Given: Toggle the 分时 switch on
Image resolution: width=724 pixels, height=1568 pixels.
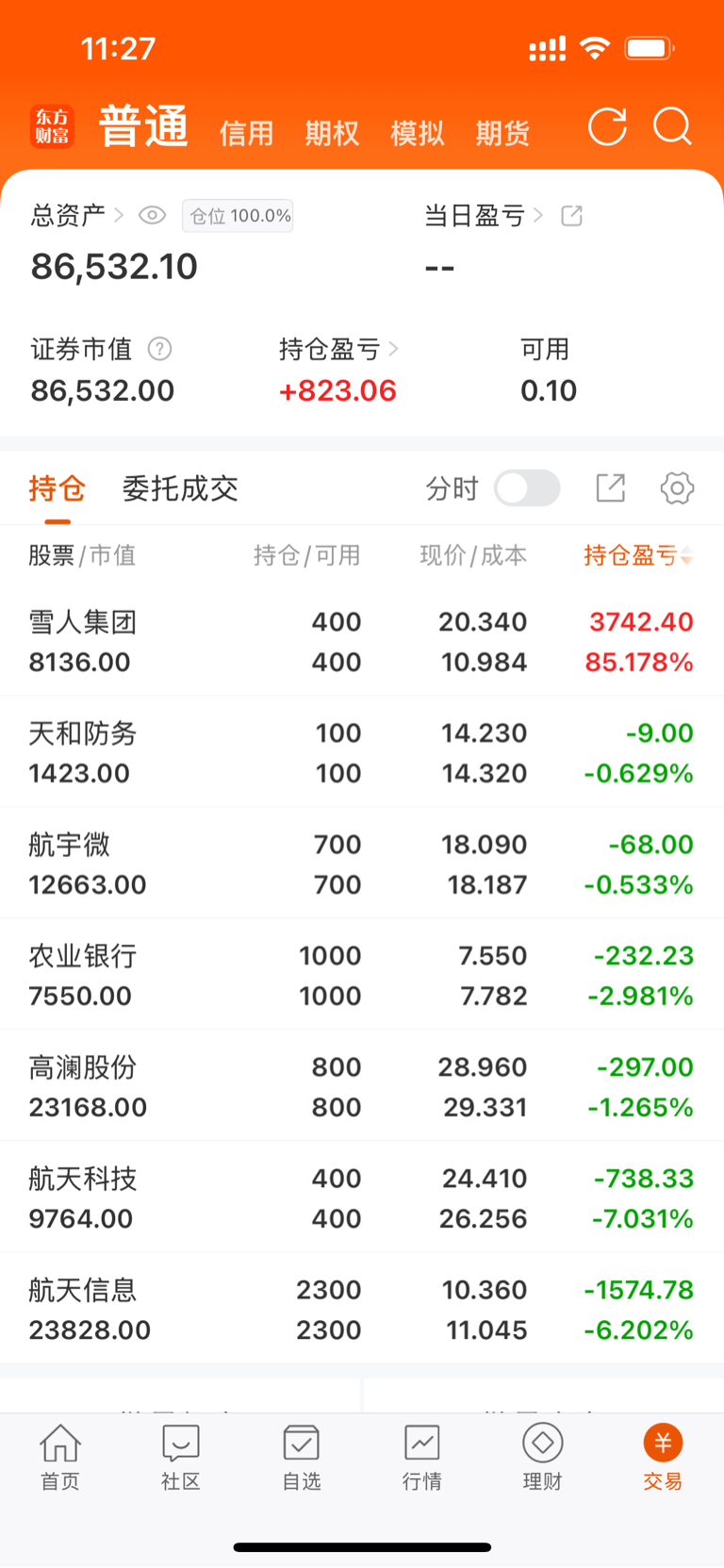Looking at the screenshot, I should tap(527, 488).
